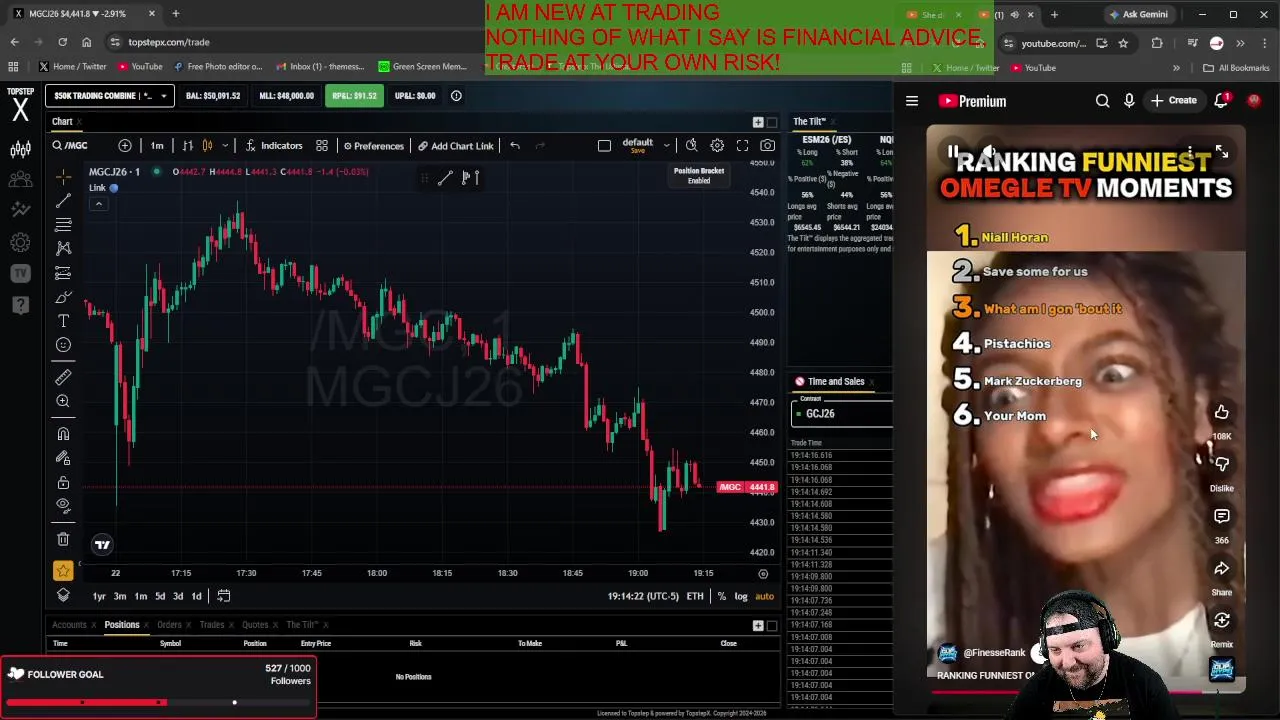Click the /MGC symbol search
Screen dimensions: 1280x720
[x=70, y=146]
